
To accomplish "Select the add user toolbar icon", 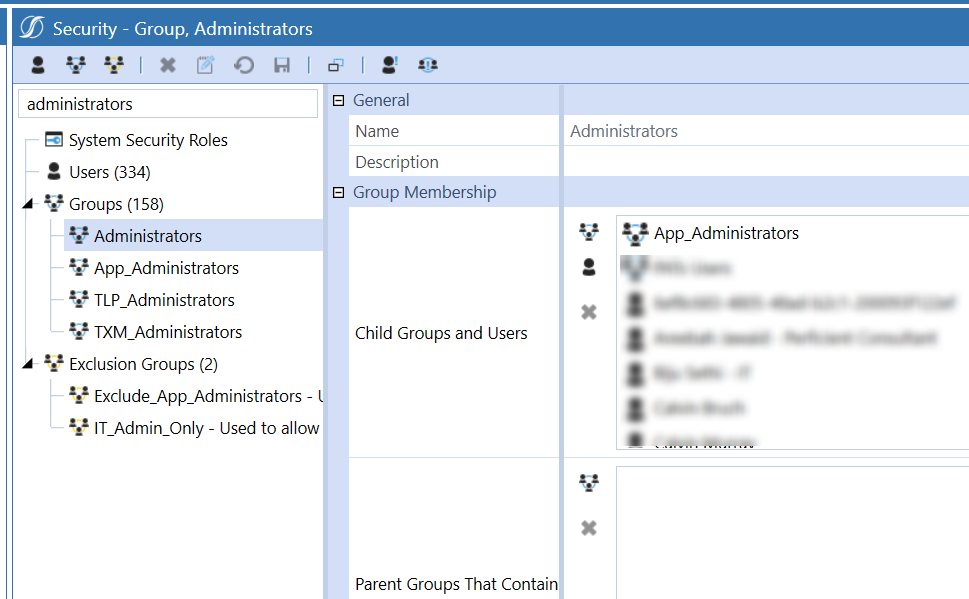I will tap(37, 65).
